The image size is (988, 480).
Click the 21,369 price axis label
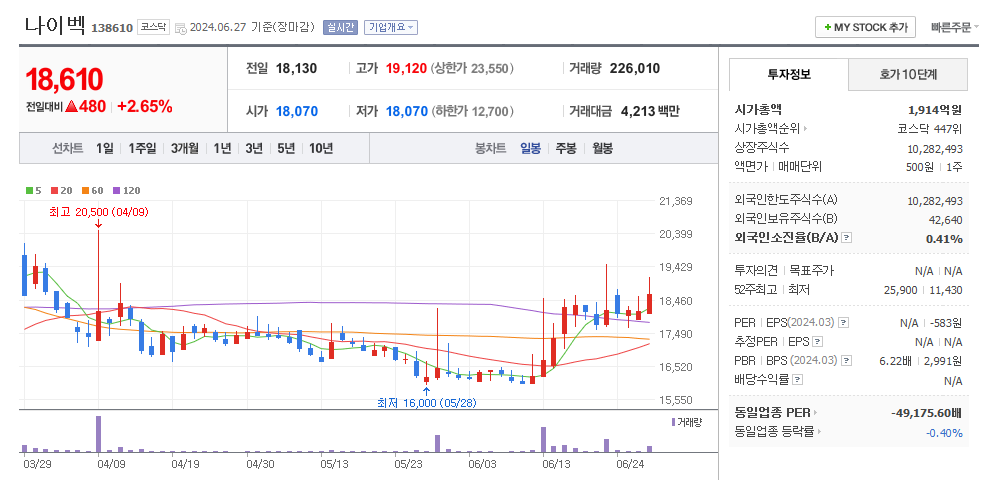click(x=675, y=202)
